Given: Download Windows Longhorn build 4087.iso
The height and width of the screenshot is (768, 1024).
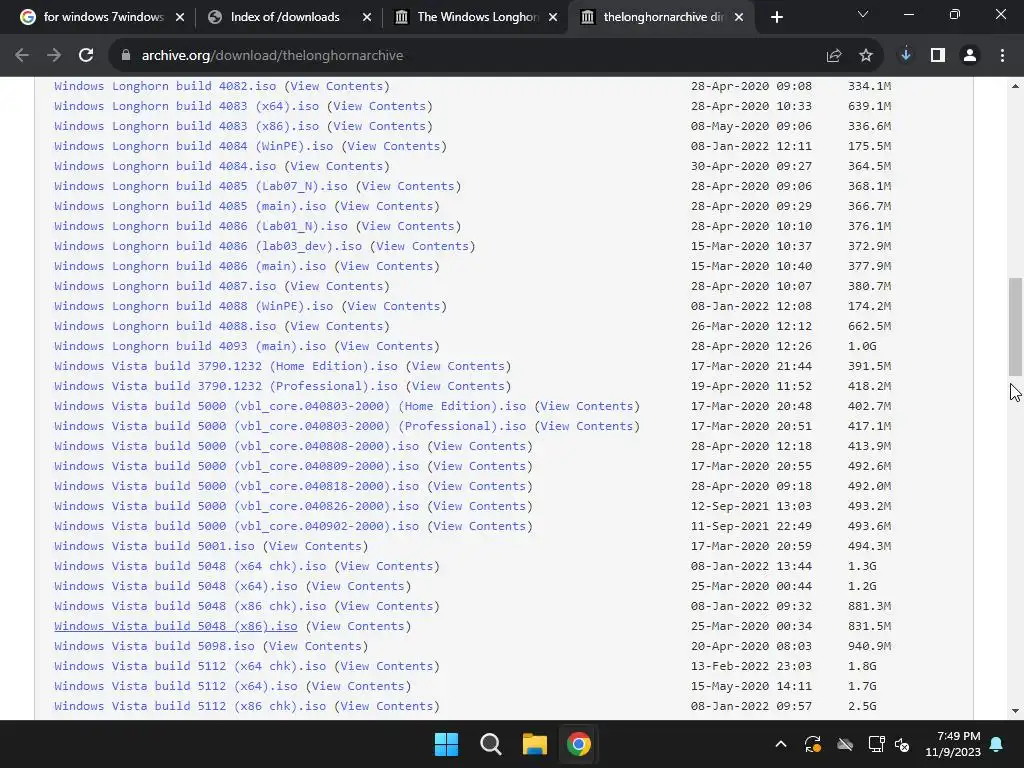Looking at the screenshot, I should click(x=165, y=286).
